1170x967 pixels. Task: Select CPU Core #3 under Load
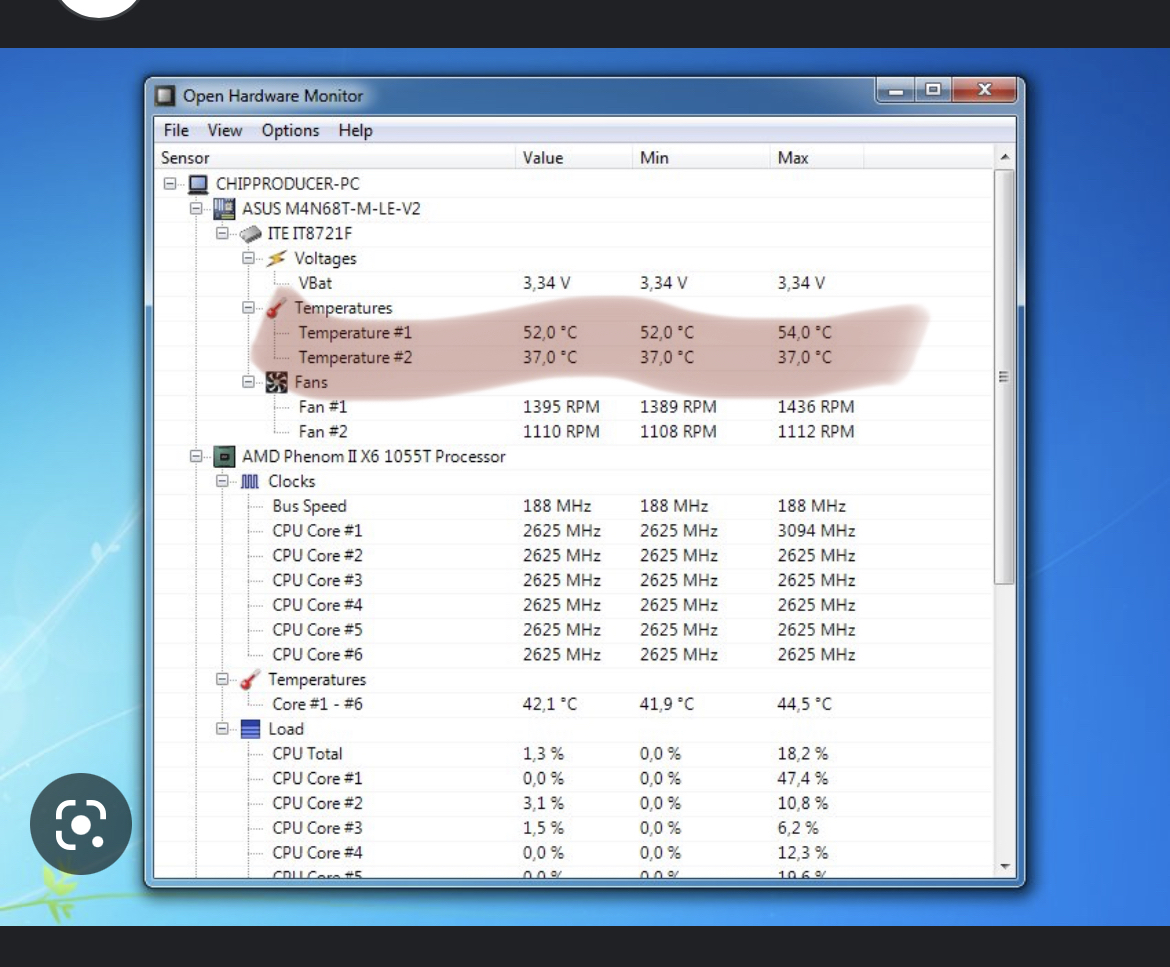(x=573, y=827)
